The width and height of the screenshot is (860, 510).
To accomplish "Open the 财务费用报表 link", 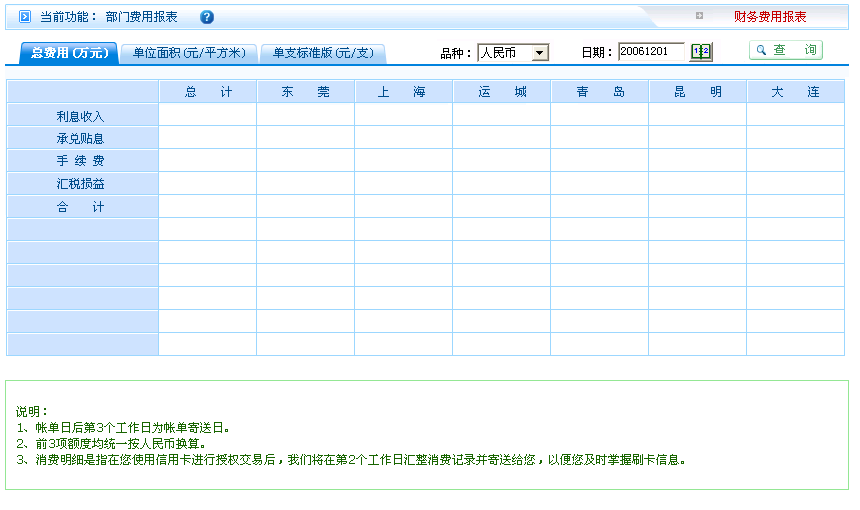I will [x=769, y=17].
